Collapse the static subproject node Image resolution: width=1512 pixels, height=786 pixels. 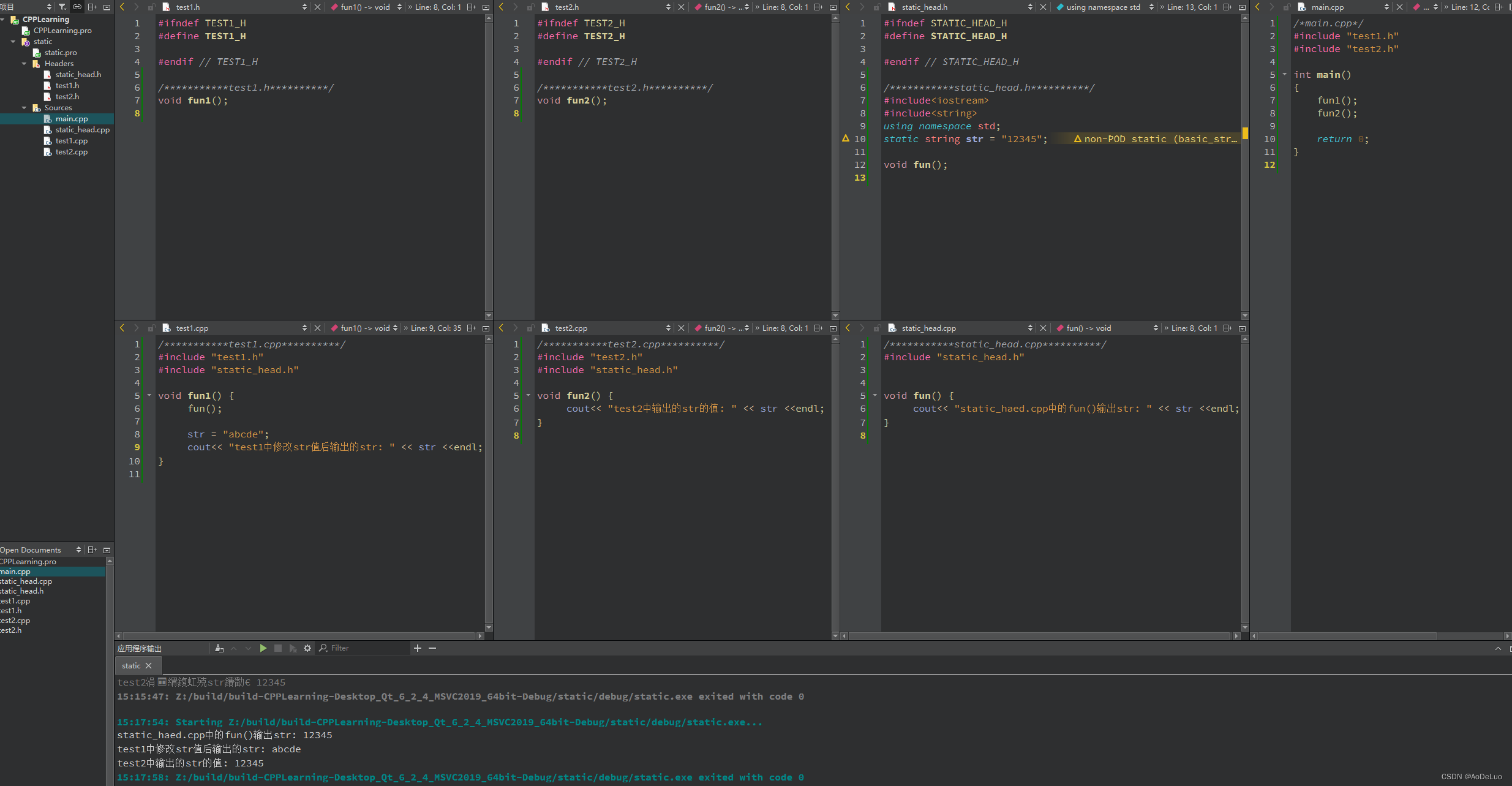(13, 42)
